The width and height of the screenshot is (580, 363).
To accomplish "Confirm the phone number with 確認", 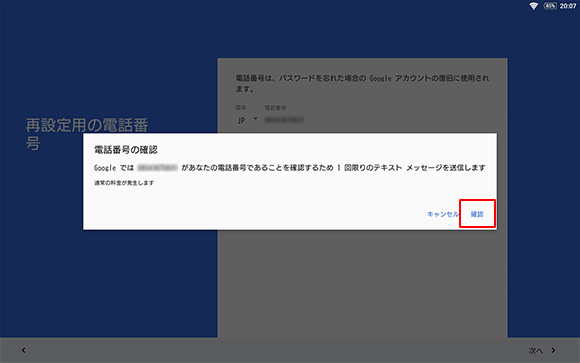I will point(477,214).
